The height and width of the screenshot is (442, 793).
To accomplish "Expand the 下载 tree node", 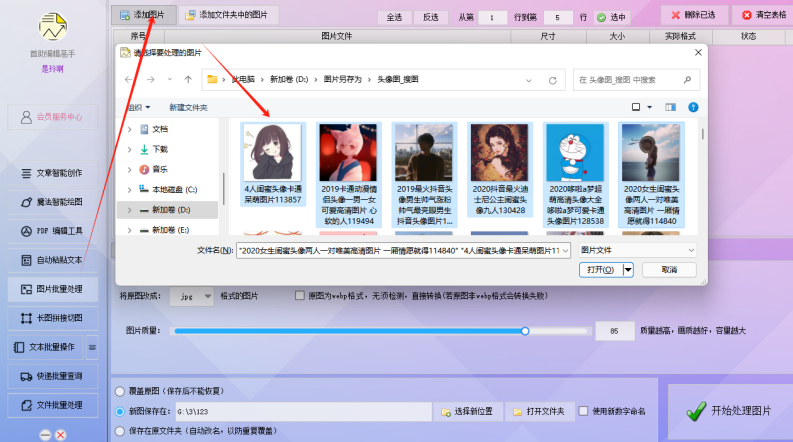I will (129, 149).
